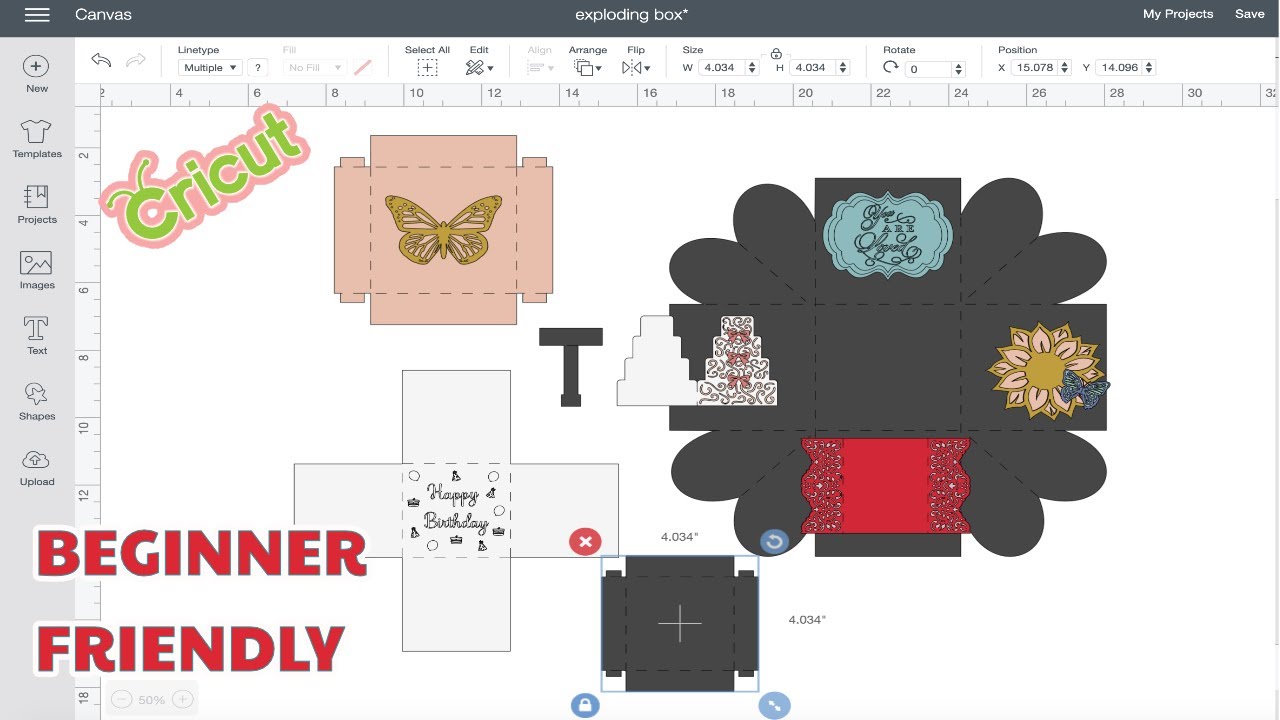Select the gold butterfly on pink box

(444, 228)
